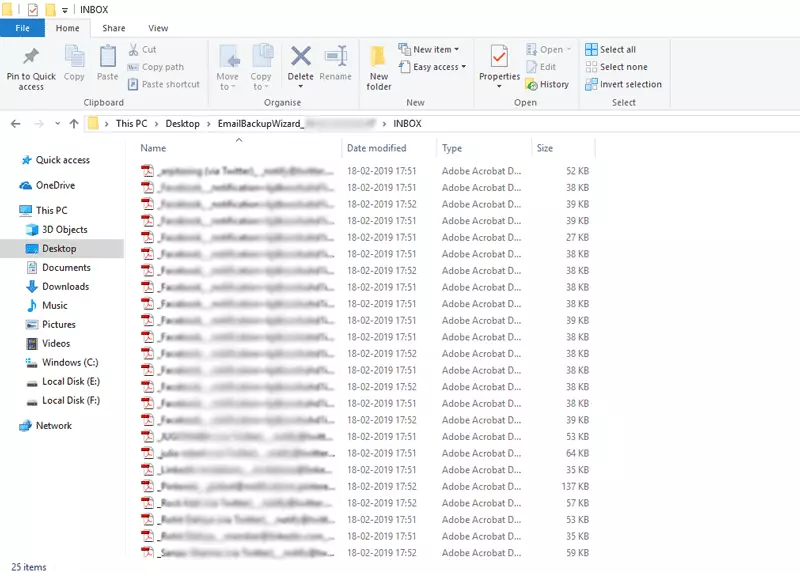Click Copy path in ribbon
Viewport: 800px width, 574px height.
click(156, 67)
